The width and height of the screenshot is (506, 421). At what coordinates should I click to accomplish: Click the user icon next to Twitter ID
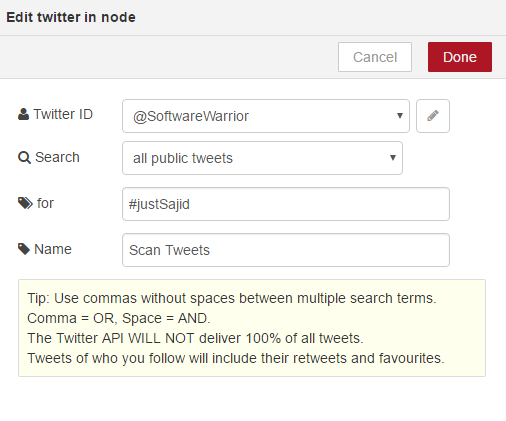[x=23, y=114]
